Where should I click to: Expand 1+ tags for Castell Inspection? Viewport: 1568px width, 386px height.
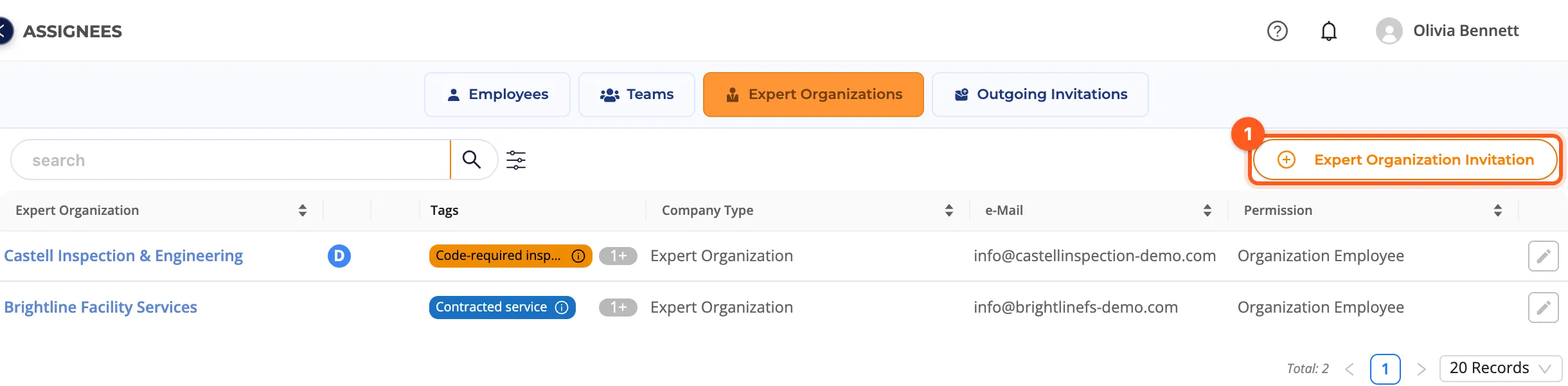click(618, 256)
